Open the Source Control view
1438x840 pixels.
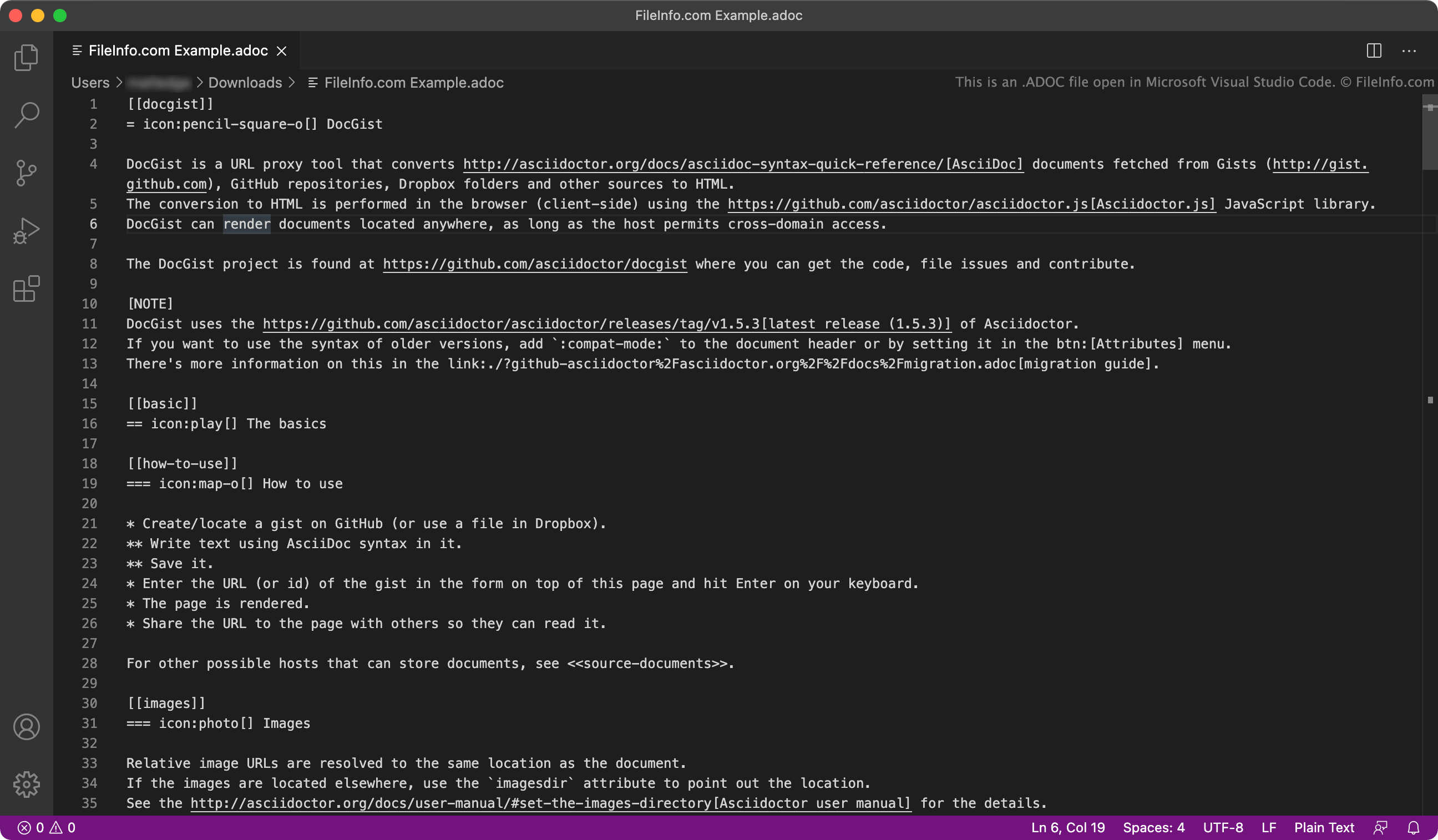(26, 173)
